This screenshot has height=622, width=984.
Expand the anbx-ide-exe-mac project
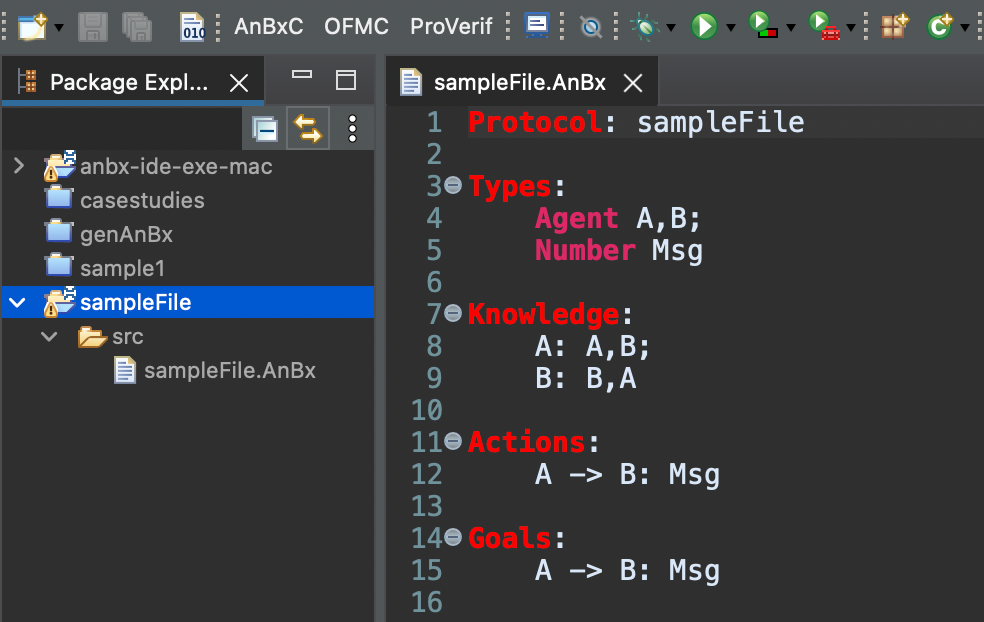[18, 166]
